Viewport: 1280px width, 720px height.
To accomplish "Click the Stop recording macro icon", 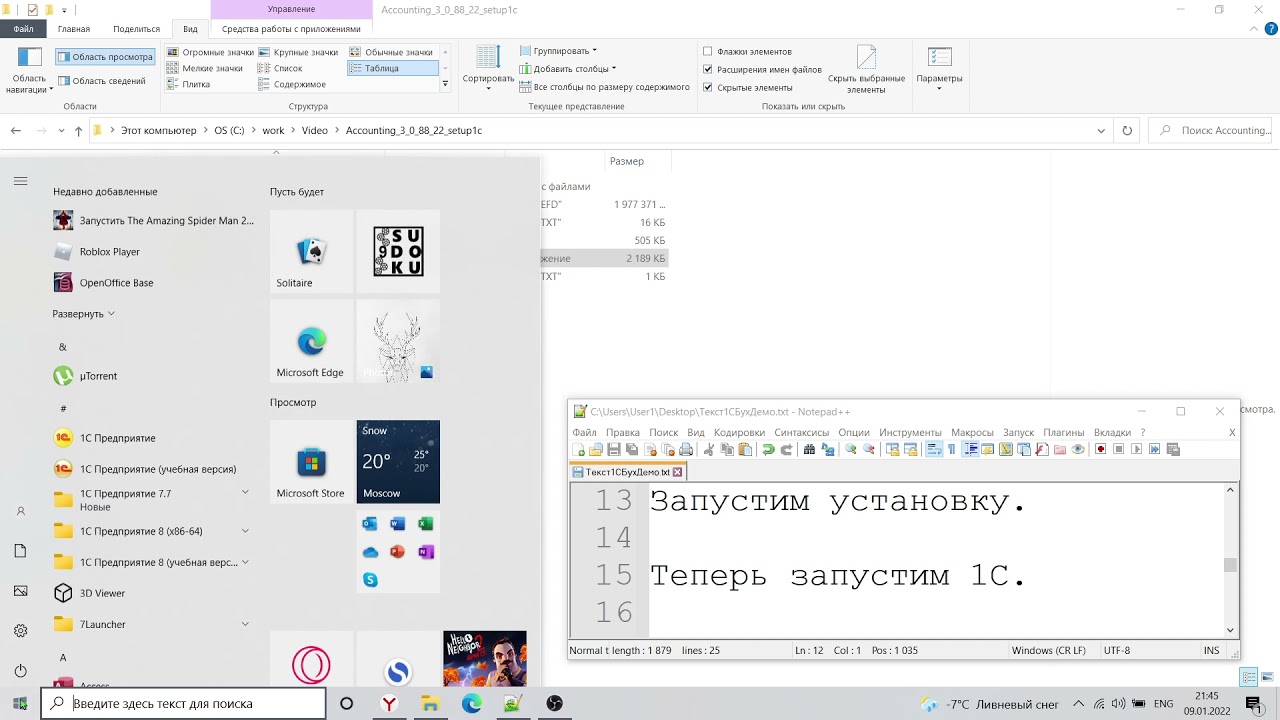I will (x=1119, y=450).
